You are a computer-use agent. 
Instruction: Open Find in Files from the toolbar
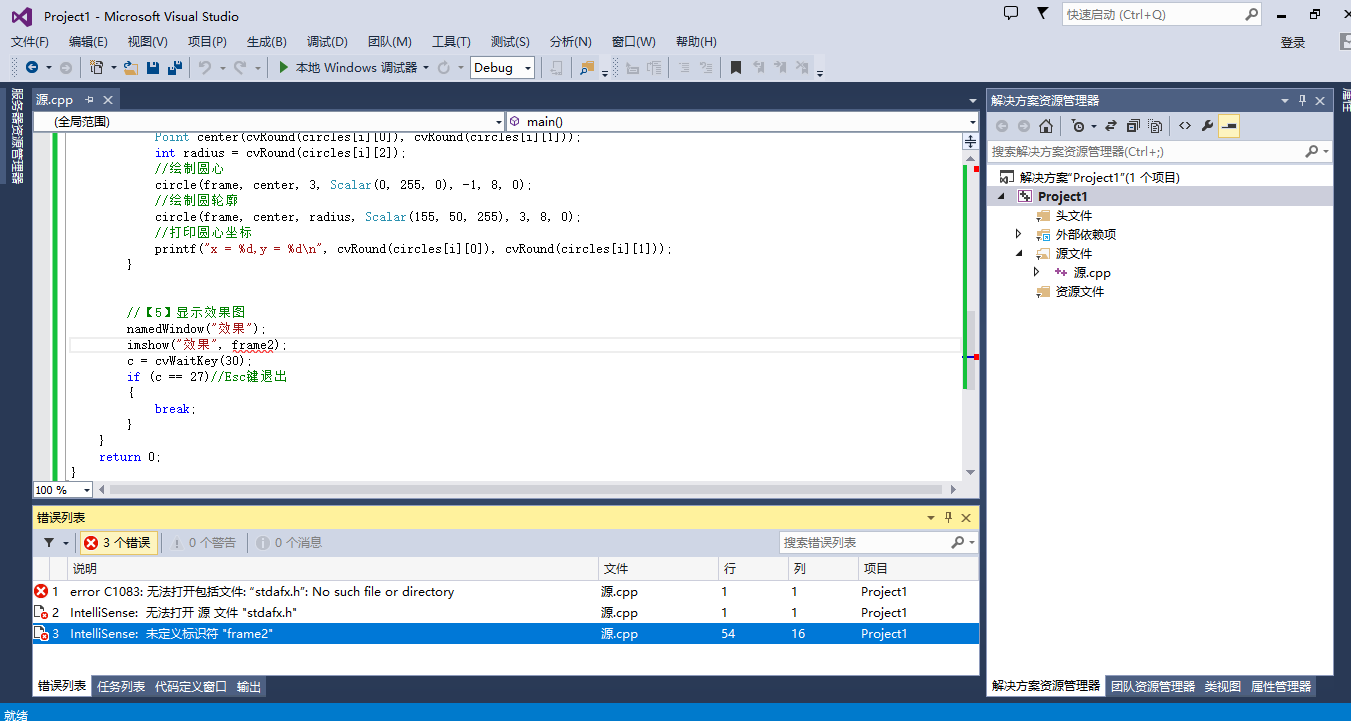587,67
